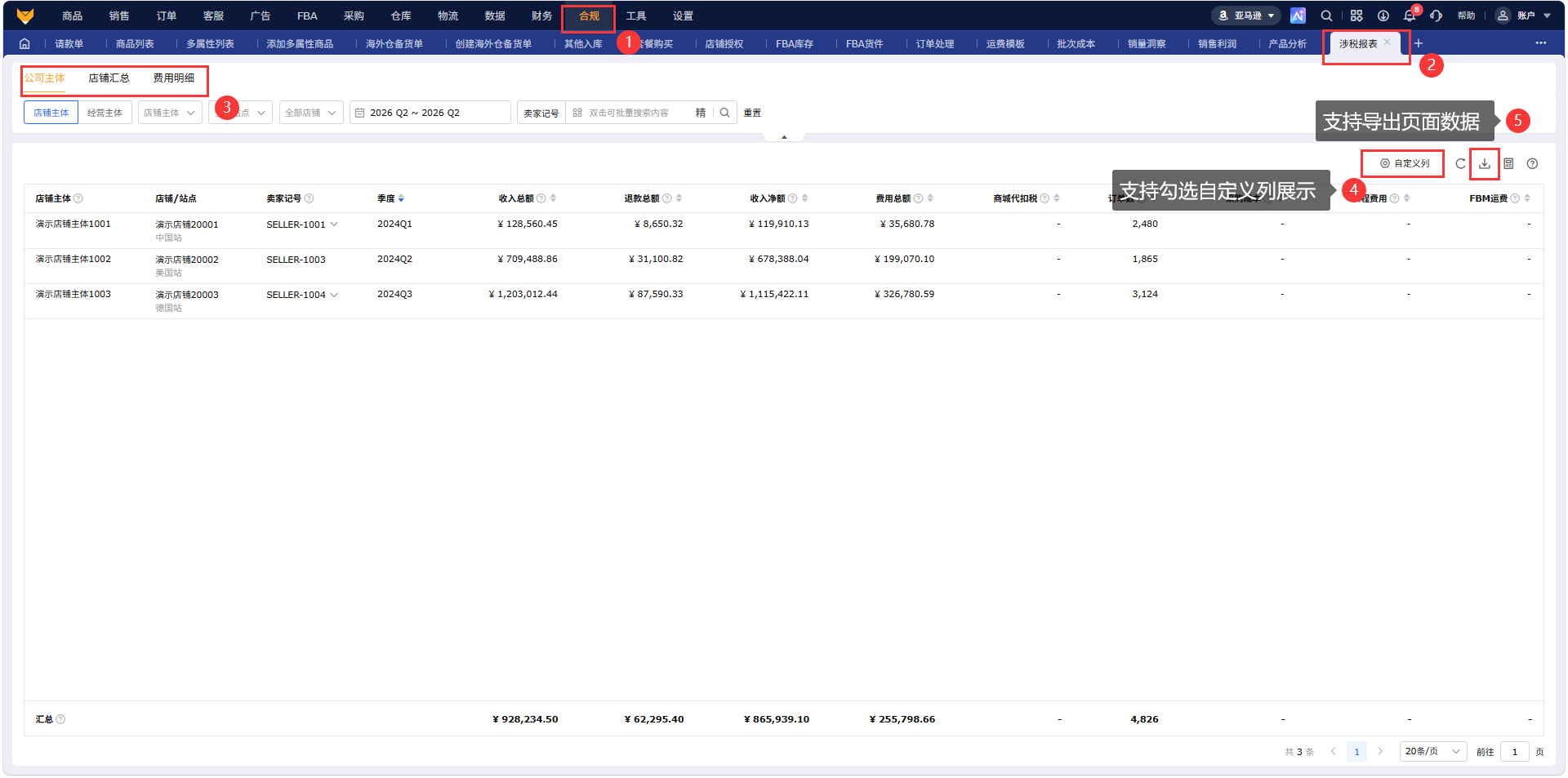1568x778 pixels.
Task: Sort by the 季度 column arrows
Action: click(401, 198)
